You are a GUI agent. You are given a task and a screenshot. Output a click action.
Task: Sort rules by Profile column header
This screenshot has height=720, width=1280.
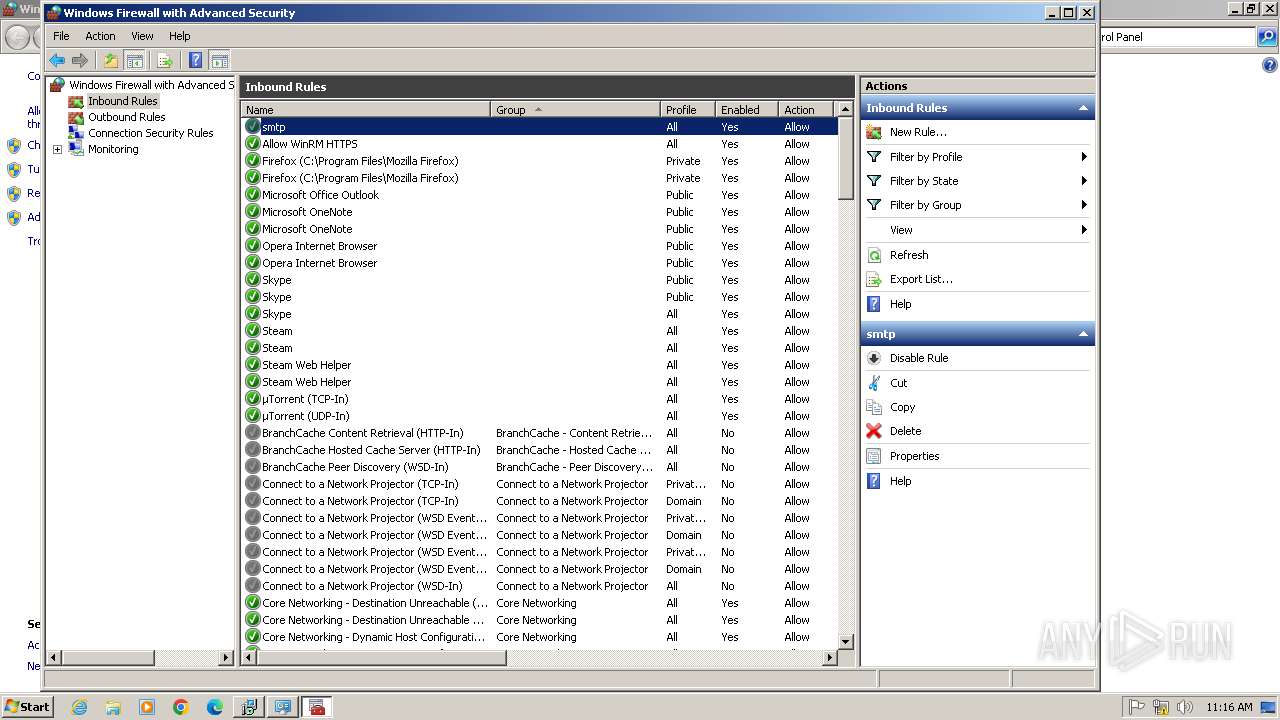pyautogui.click(x=688, y=110)
